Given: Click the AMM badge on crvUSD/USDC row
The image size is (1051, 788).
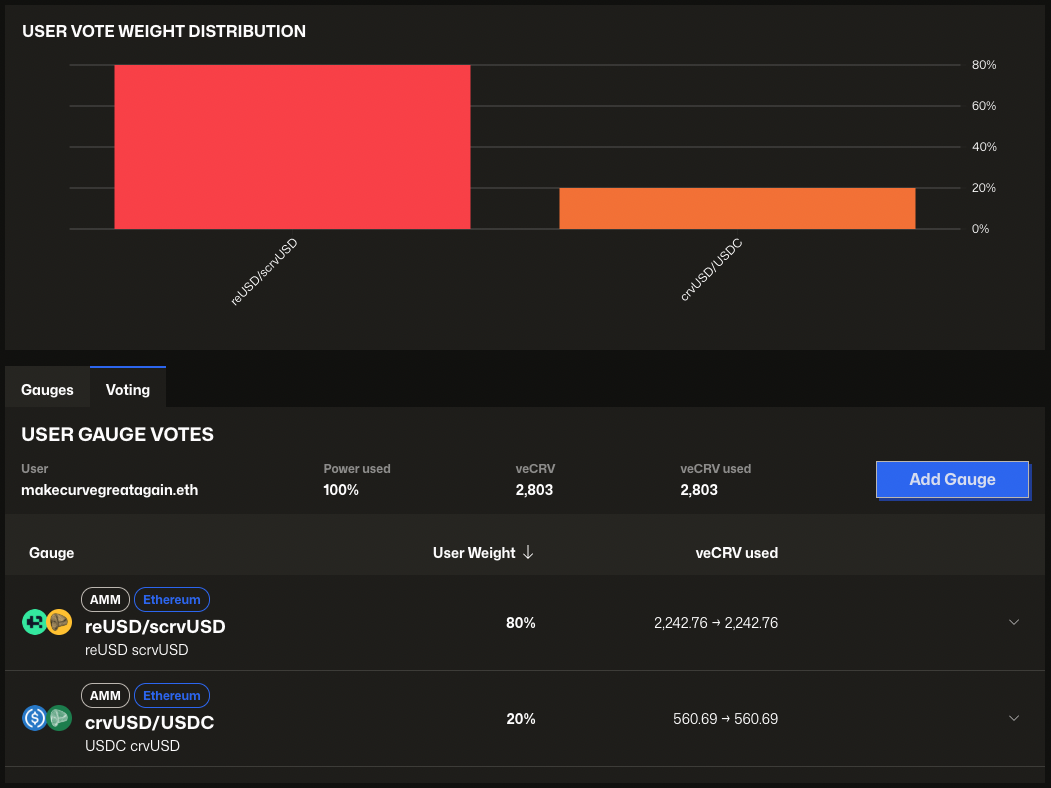Looking at the screenshot, I should coord(105,696).
